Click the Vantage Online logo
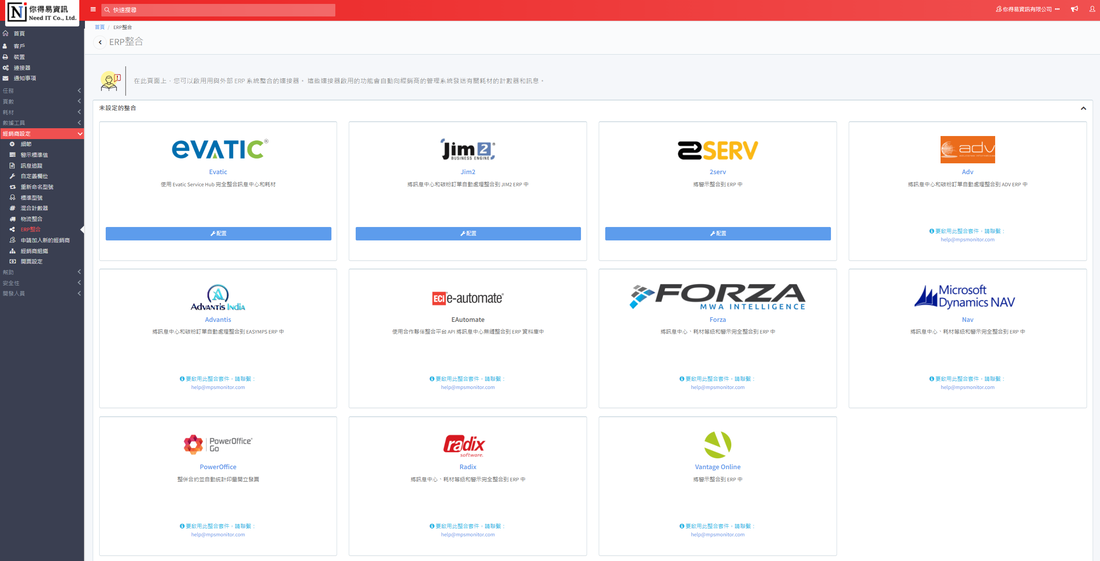The height and width of the screenshot is (561, 1100). coord(718,445)
